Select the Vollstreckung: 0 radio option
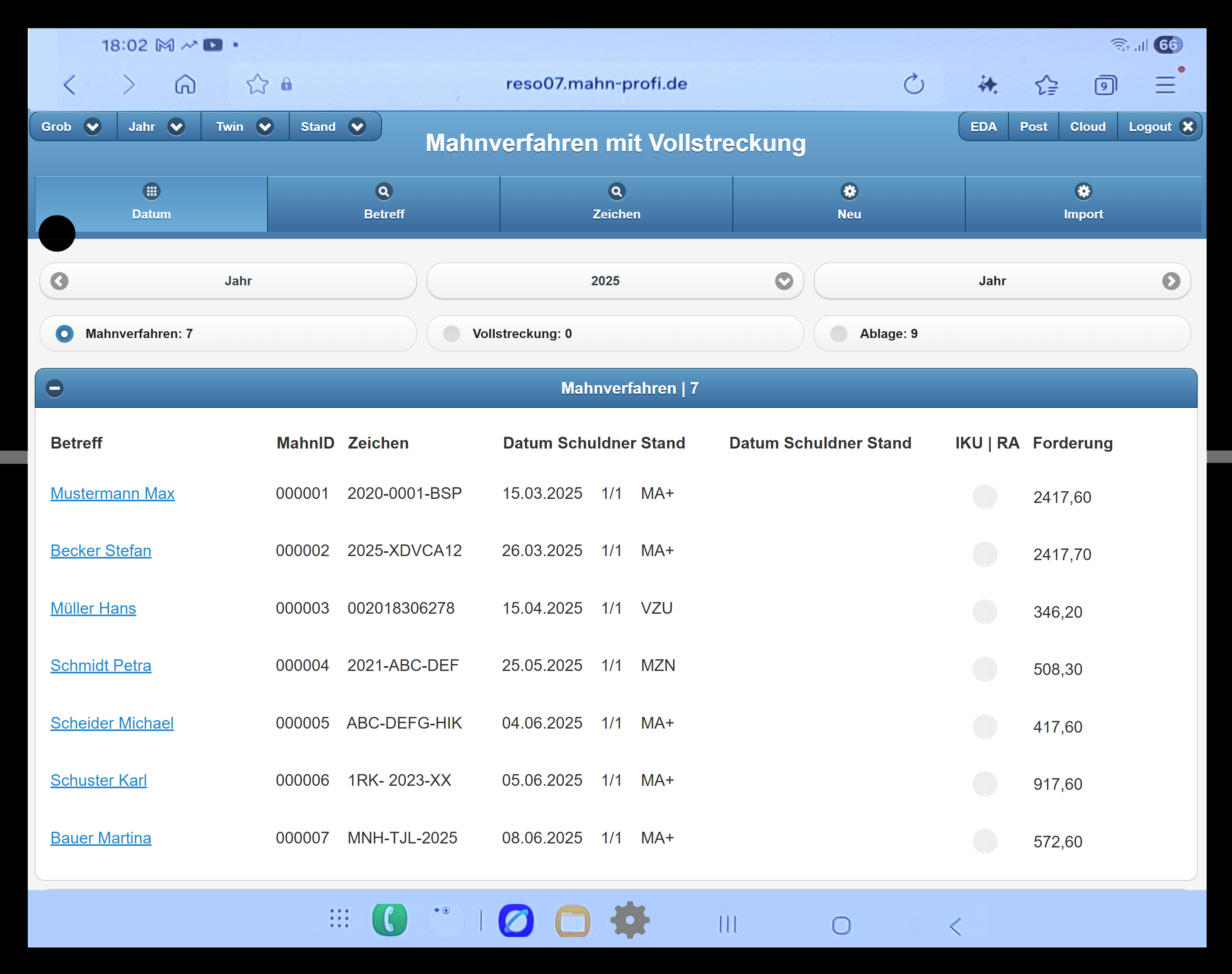The width and height of the screenshot is (1232, 974). [452, 334]
